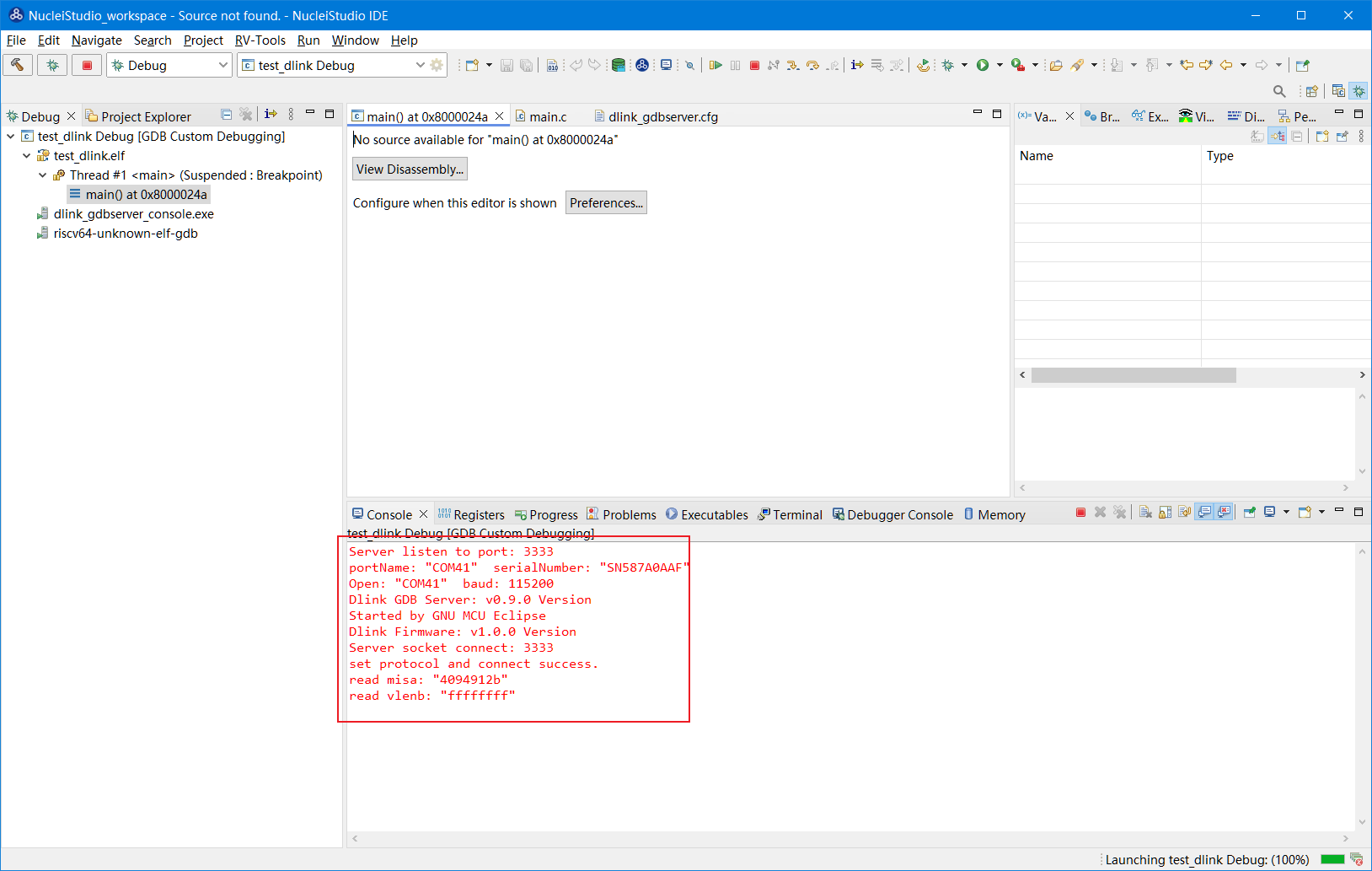Open the test_dlink Debug configuration dropdown
The width and height of the screenshot is (1372, 871).
tap(420, 65)
